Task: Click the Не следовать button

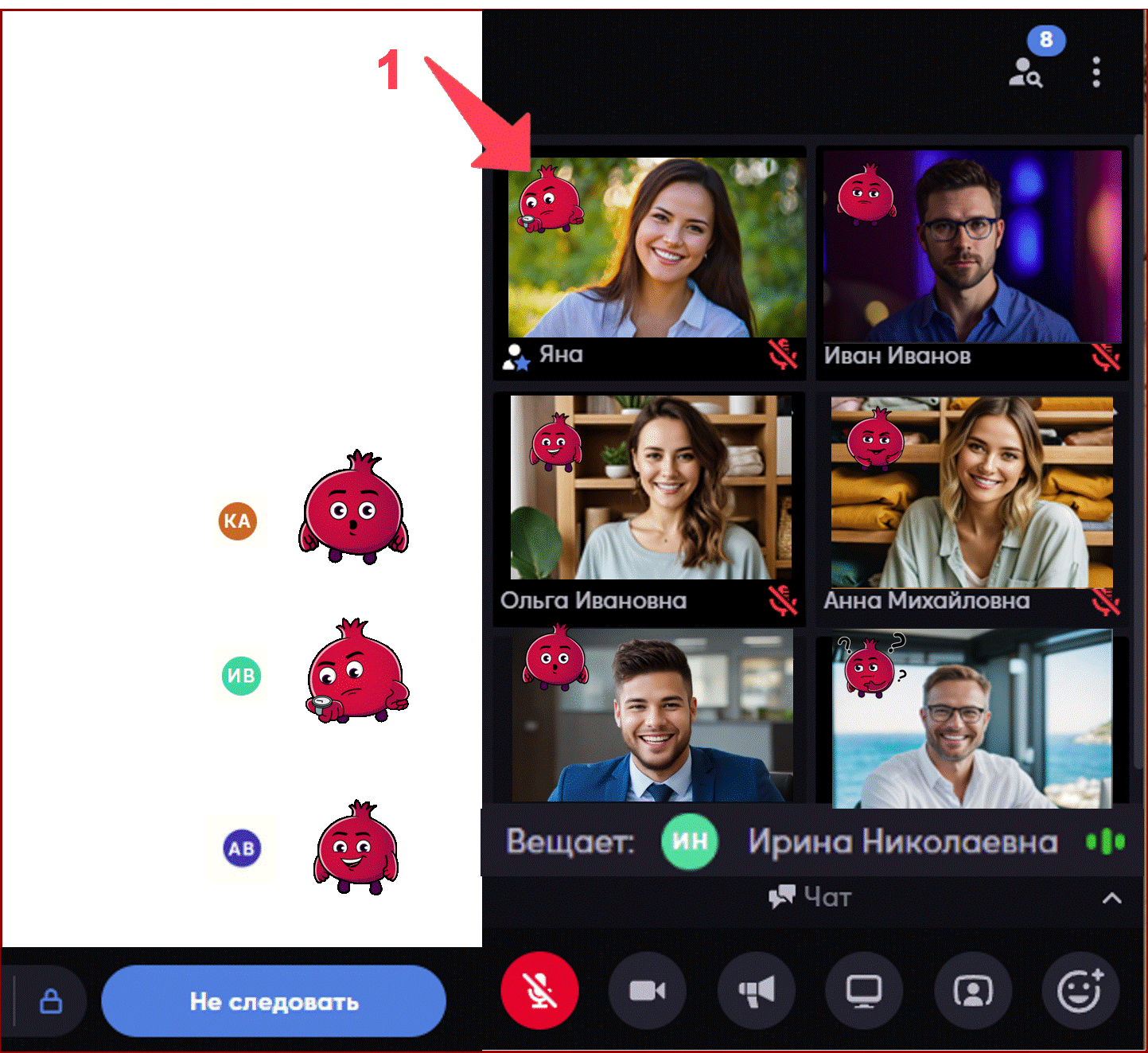Action: click(x=274, y=1001)
